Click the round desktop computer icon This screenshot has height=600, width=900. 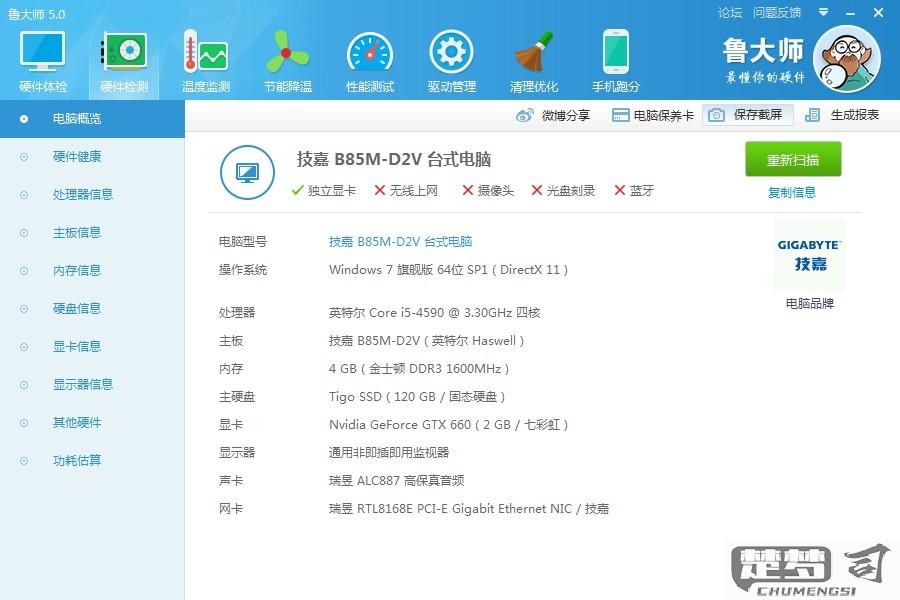(247, 172)
